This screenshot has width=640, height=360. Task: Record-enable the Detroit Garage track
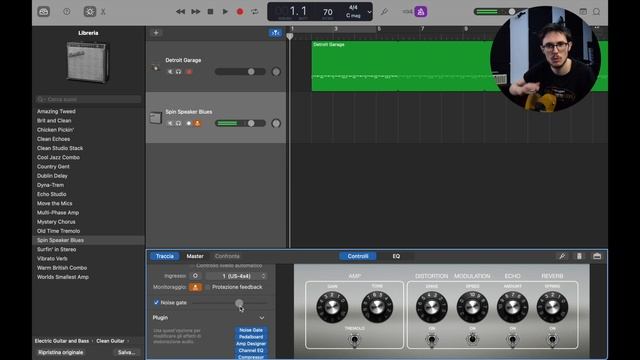click(189, 72)
